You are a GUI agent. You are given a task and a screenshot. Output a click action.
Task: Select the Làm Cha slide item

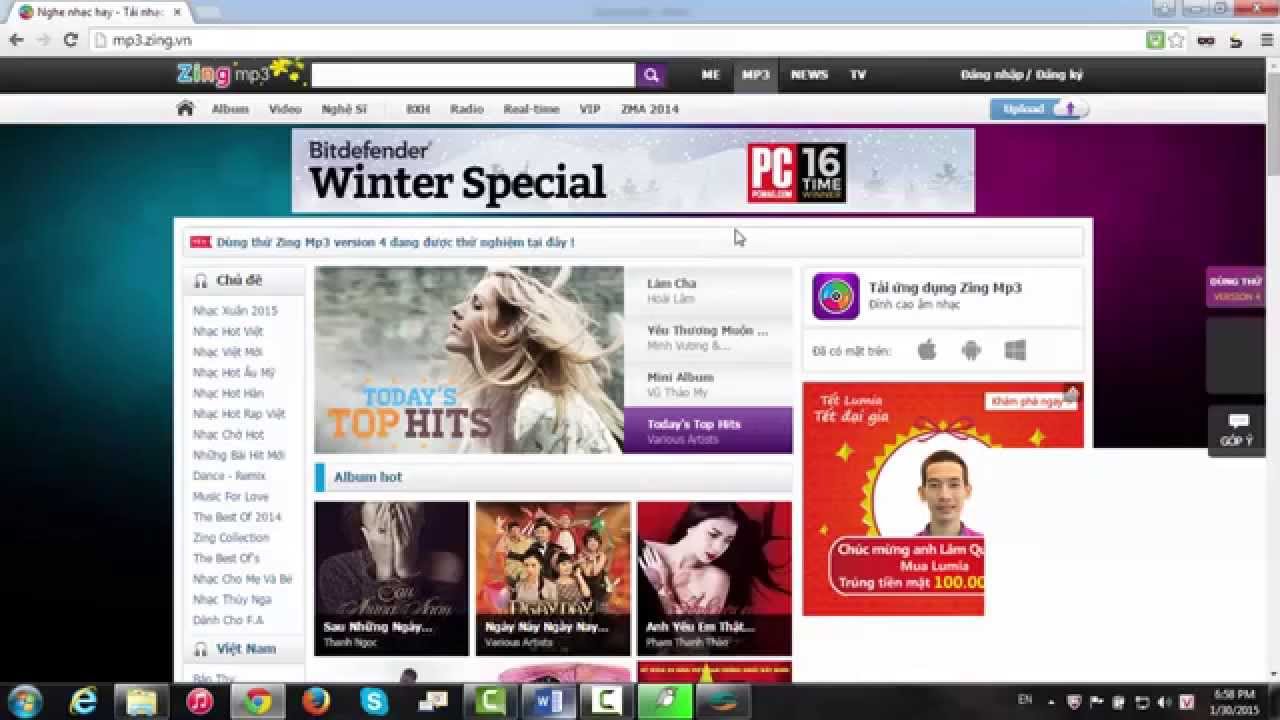pos(708,290)
